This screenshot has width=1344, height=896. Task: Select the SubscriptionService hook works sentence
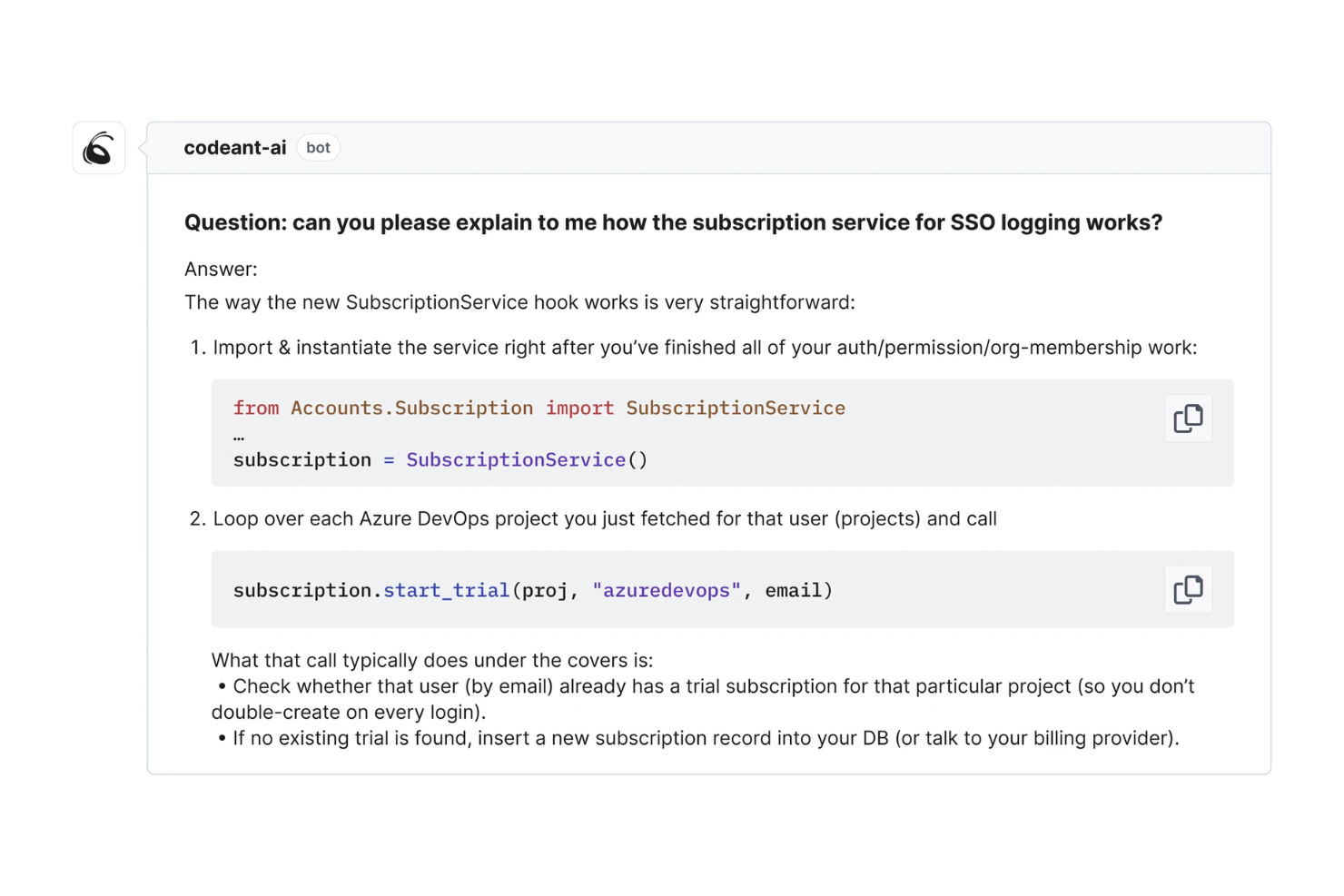click(x=519, y=302)
